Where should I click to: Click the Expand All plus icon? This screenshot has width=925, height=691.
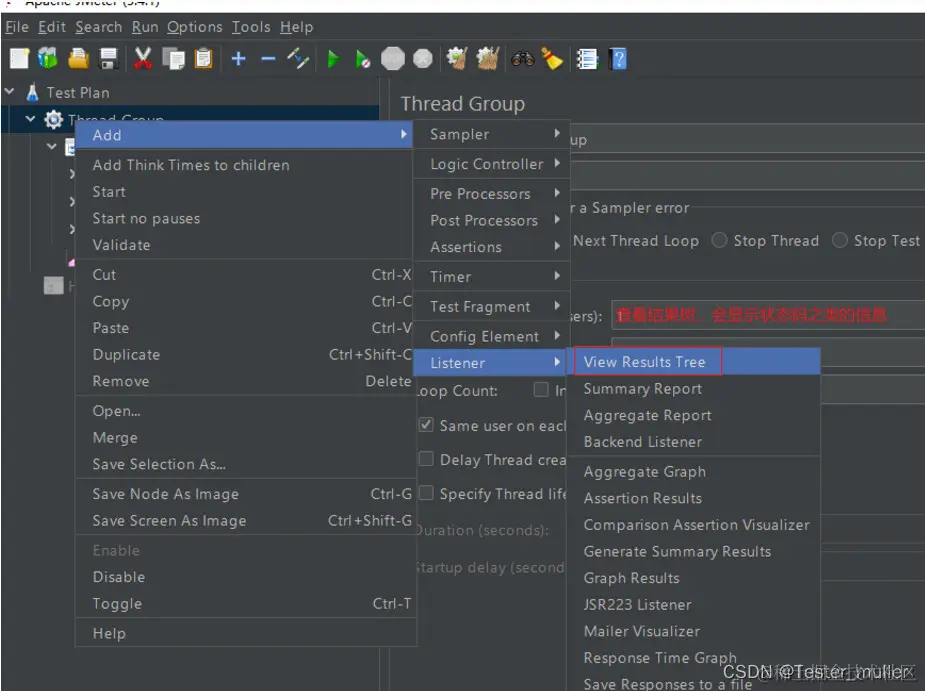(238, 58)
